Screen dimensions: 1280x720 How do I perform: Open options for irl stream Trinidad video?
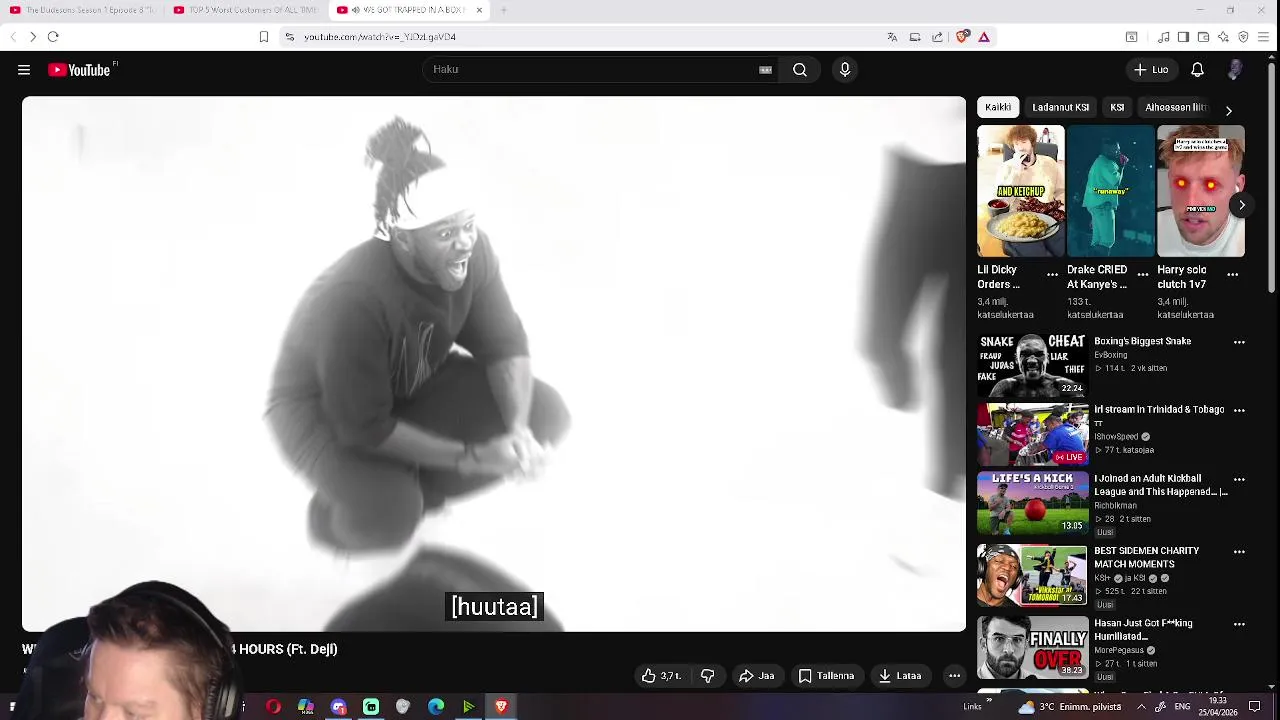coord(1239,410)
